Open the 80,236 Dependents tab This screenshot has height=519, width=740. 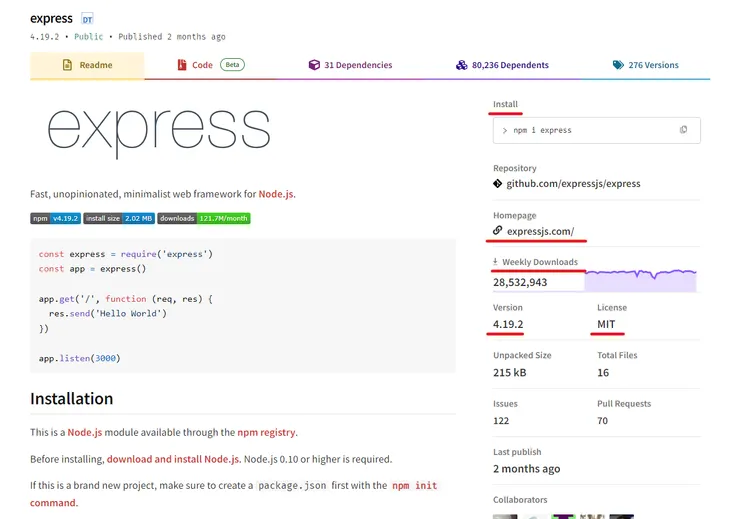pos(502,65)
